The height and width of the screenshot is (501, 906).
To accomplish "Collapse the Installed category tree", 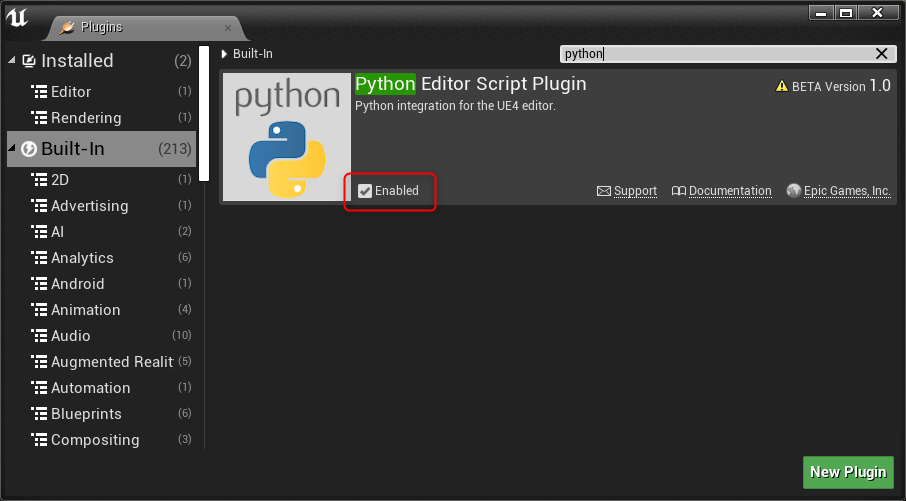I will point(12,60).
